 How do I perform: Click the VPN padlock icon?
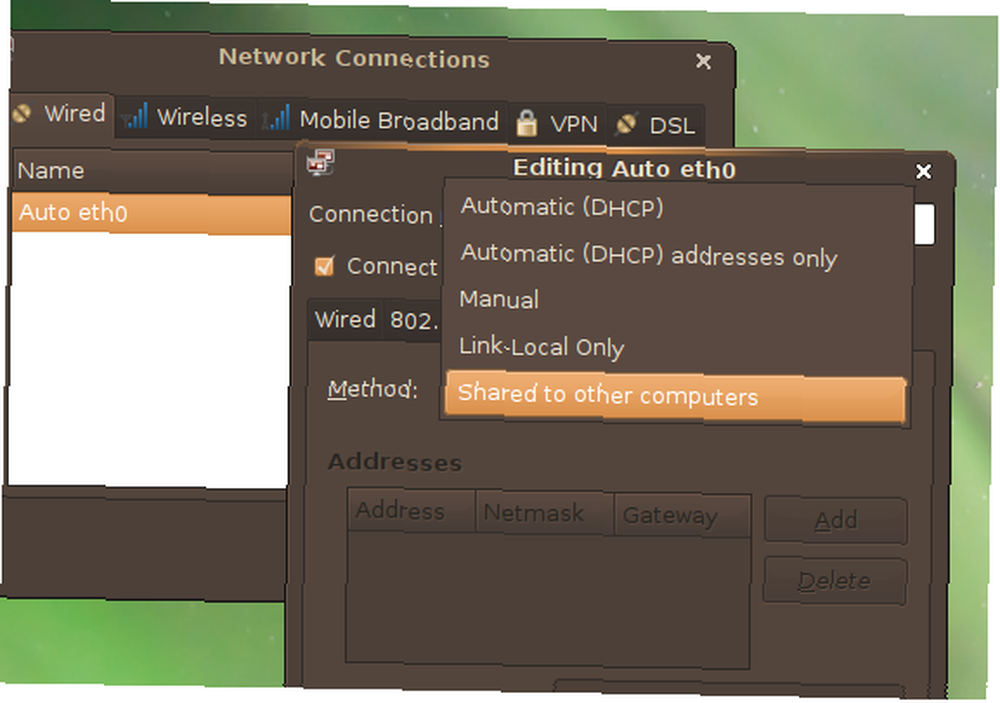pyautogui.click(x=526, y=122)
